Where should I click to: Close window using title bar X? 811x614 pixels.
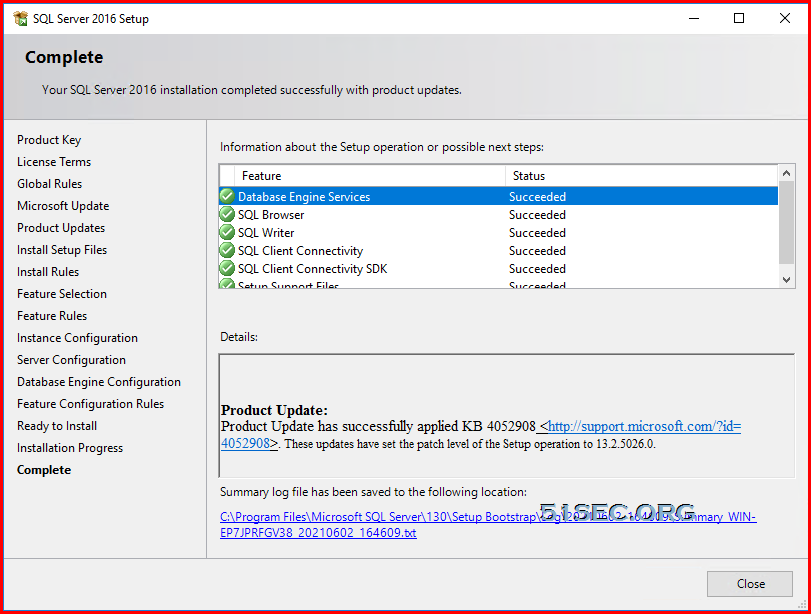[x=785, y=19]
